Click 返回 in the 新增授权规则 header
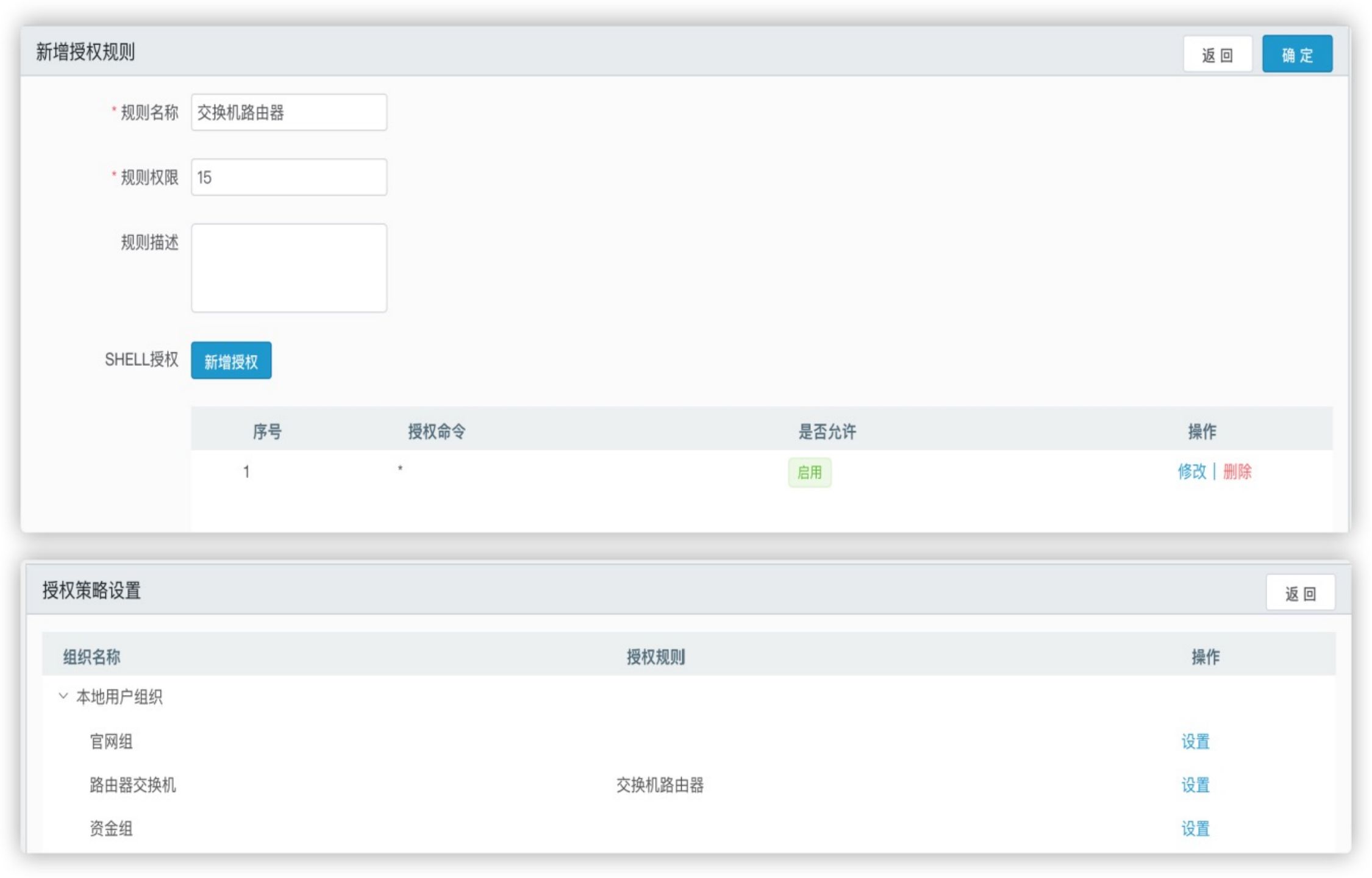Viewport: 1372px width, 878px height. pos(1217,55)
